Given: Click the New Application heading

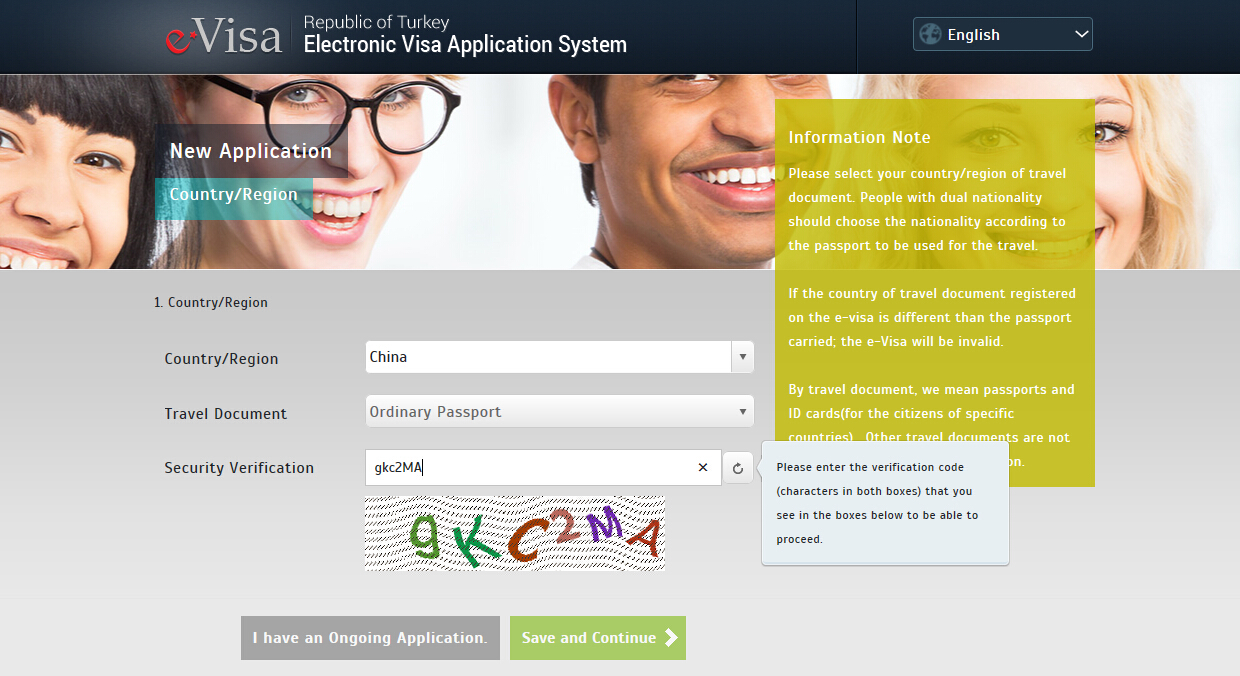Looking at the screenshot, I should click(250, 151).
